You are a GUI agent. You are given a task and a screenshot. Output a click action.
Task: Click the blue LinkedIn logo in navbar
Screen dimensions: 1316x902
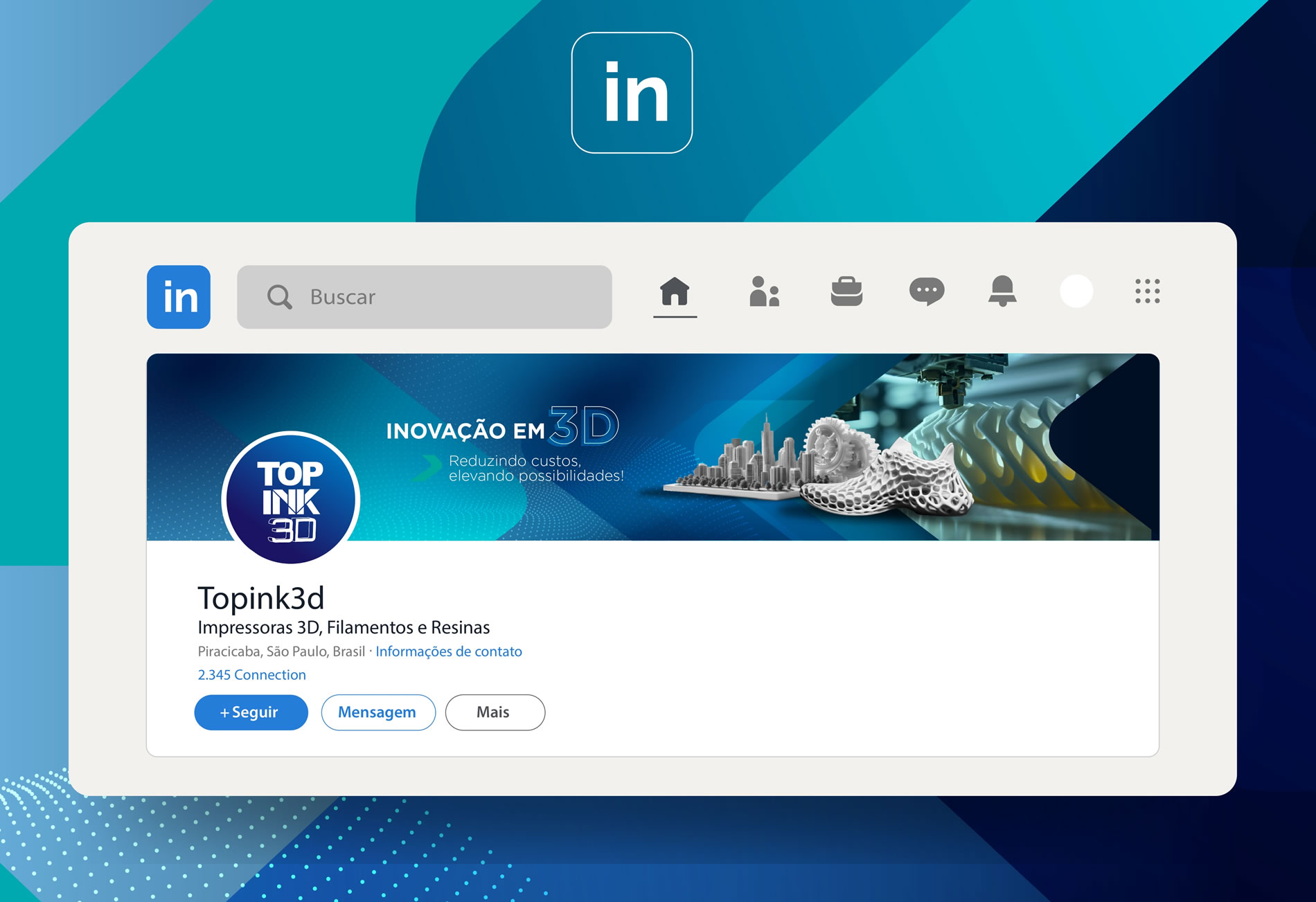click(x=179, y=297)
